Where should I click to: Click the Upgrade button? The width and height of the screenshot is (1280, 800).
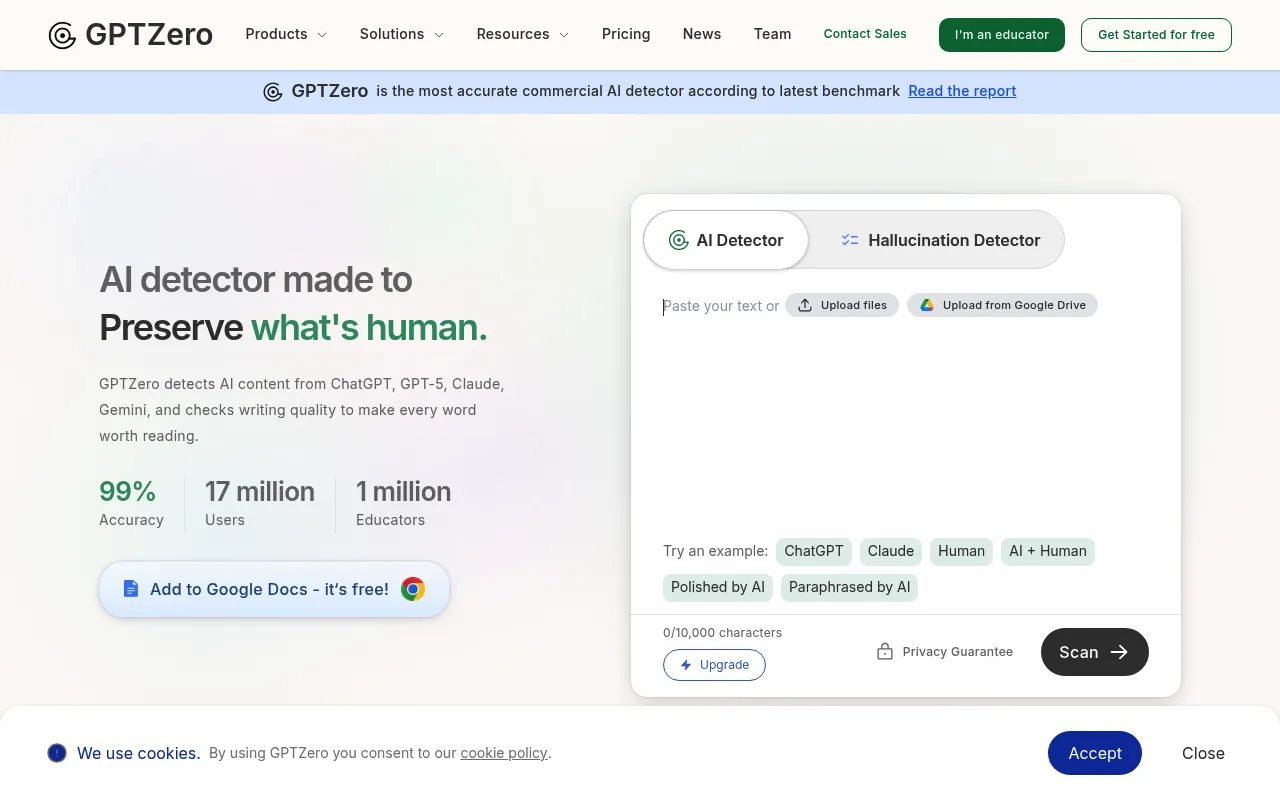point(714,665)
